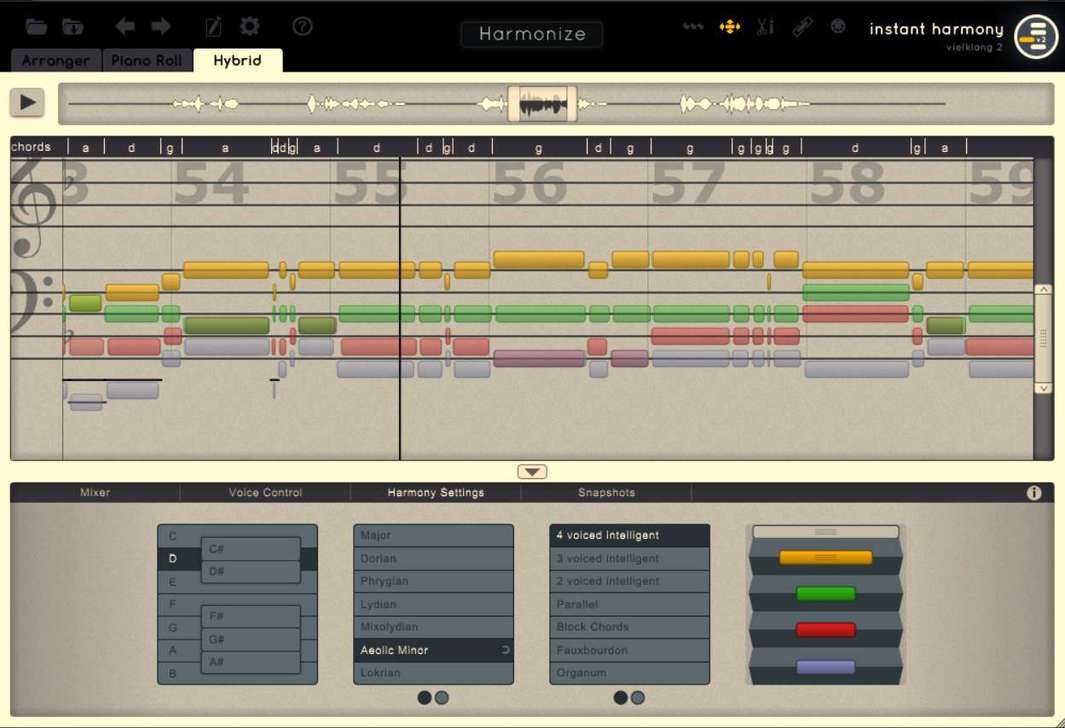Select key F# in the key list
Screen dimensions: 1065x728
coord(251,616)
